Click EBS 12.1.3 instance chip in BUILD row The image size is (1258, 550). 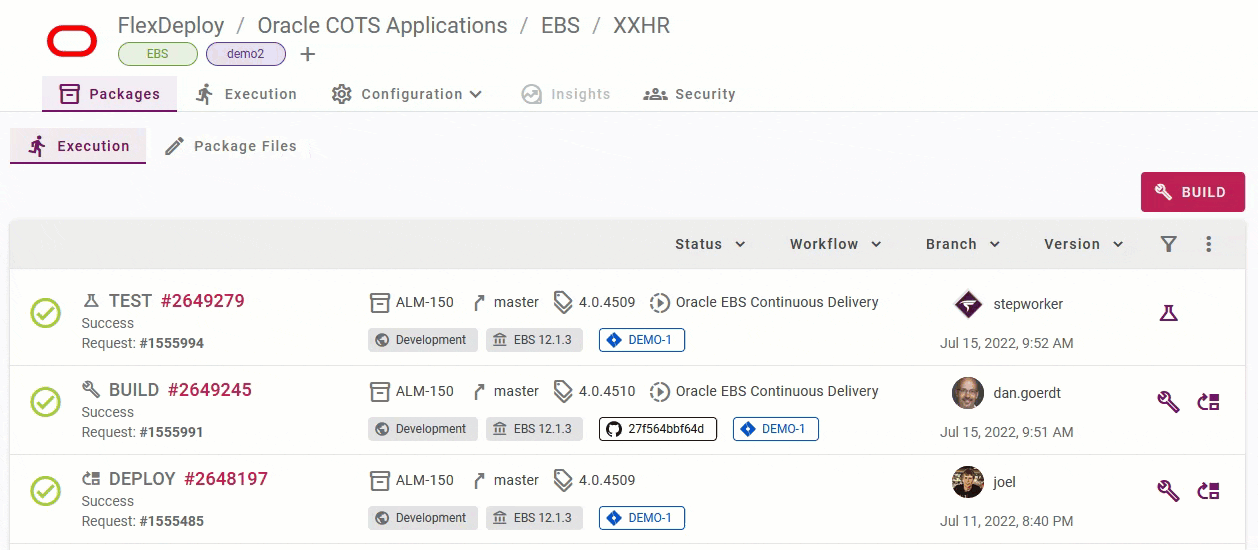point(535,429)
